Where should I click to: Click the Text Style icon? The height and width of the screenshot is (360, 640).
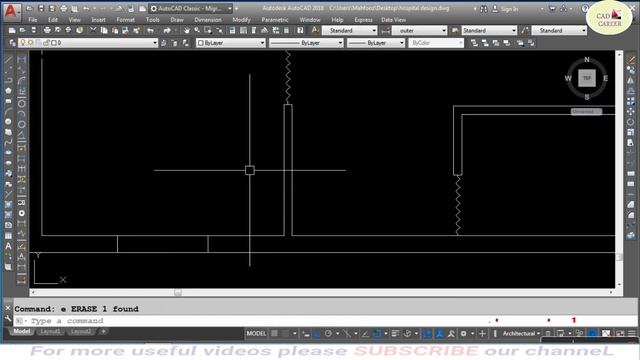315,31
